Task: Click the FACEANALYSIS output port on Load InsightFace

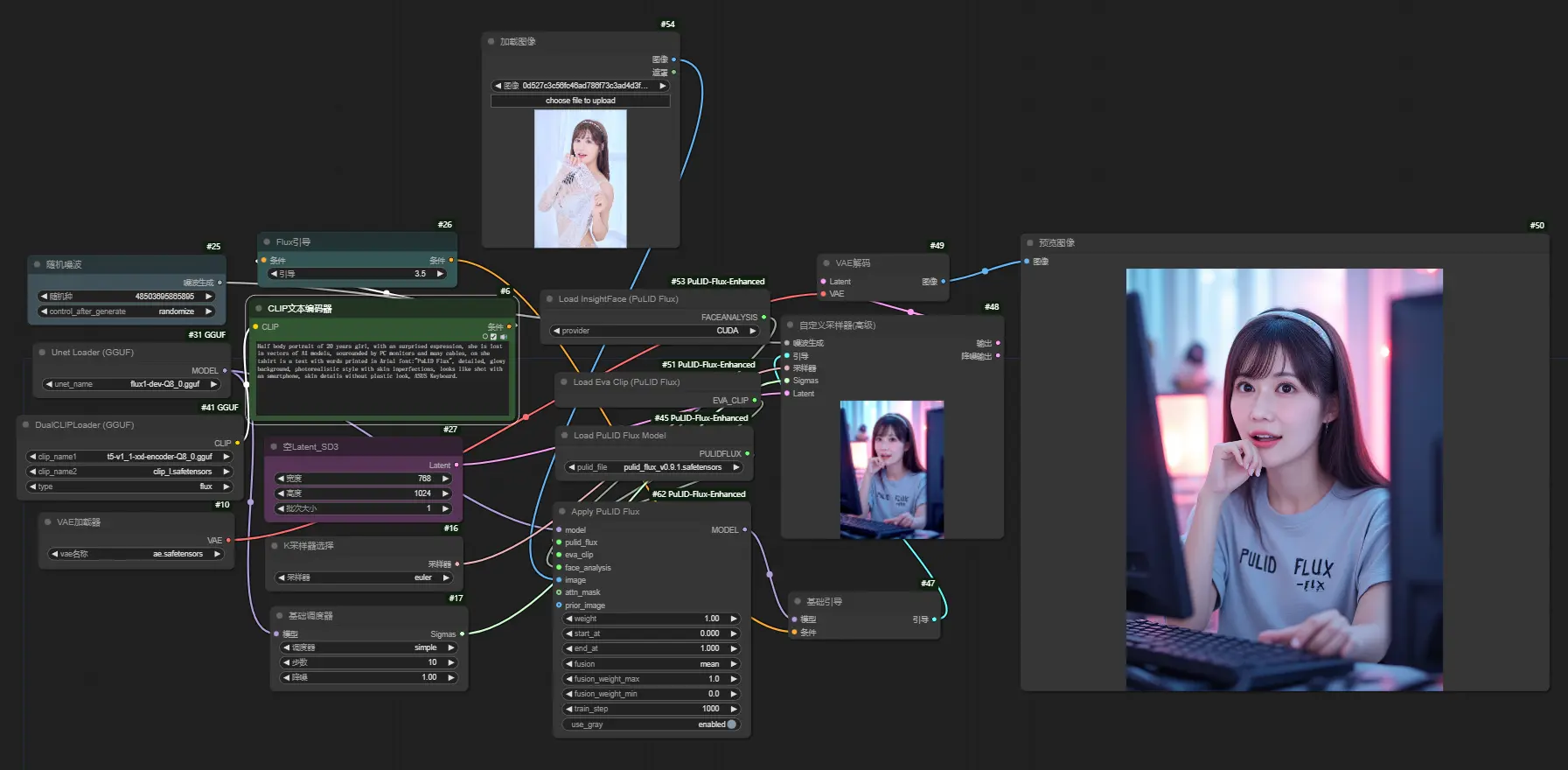Action: tap(763, 318)
